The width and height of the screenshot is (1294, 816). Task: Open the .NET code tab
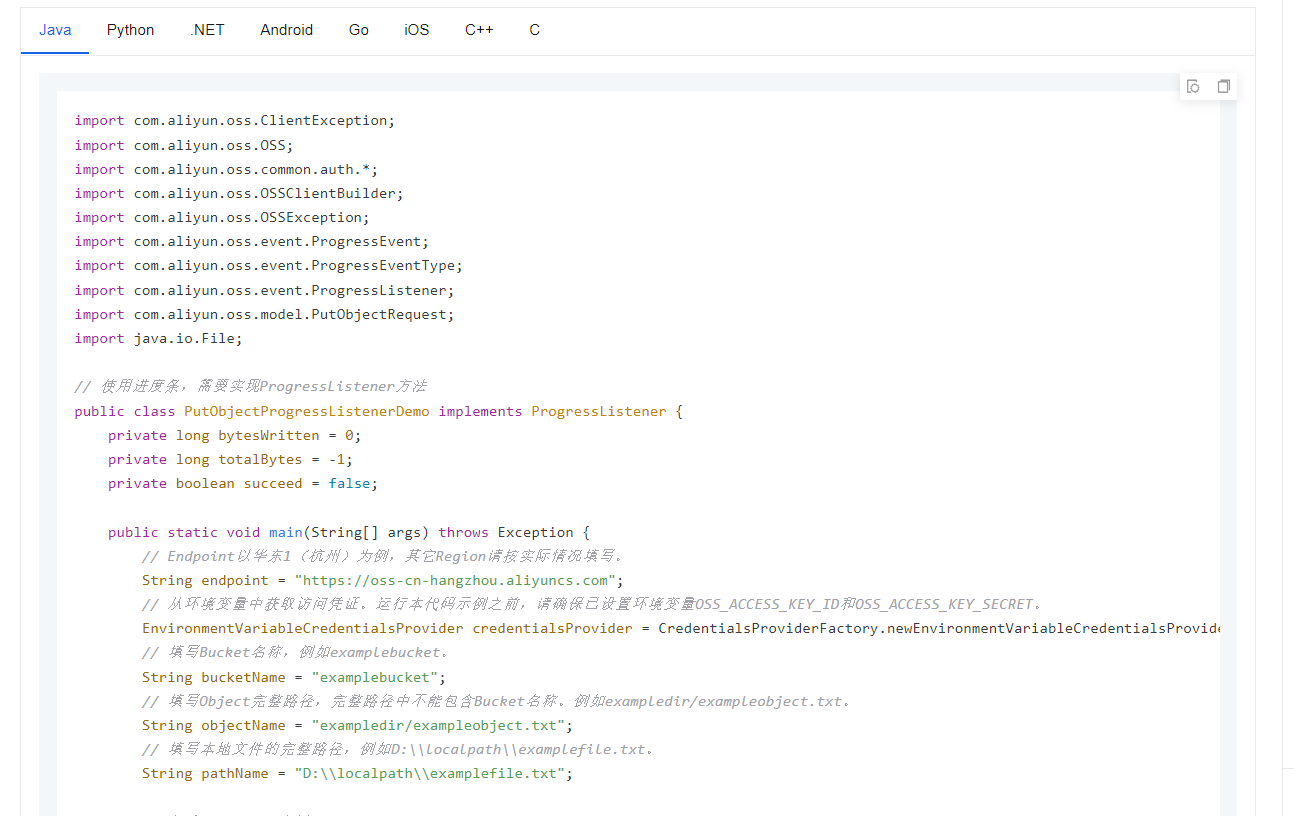pyautogui.click(x=207, y=30)
